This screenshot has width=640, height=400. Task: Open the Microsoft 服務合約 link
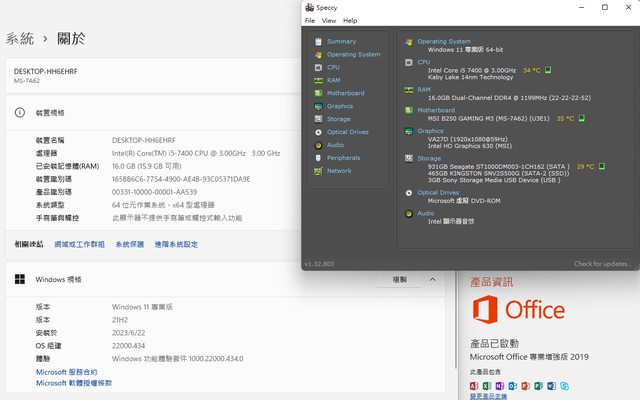(x=66, y=372)
